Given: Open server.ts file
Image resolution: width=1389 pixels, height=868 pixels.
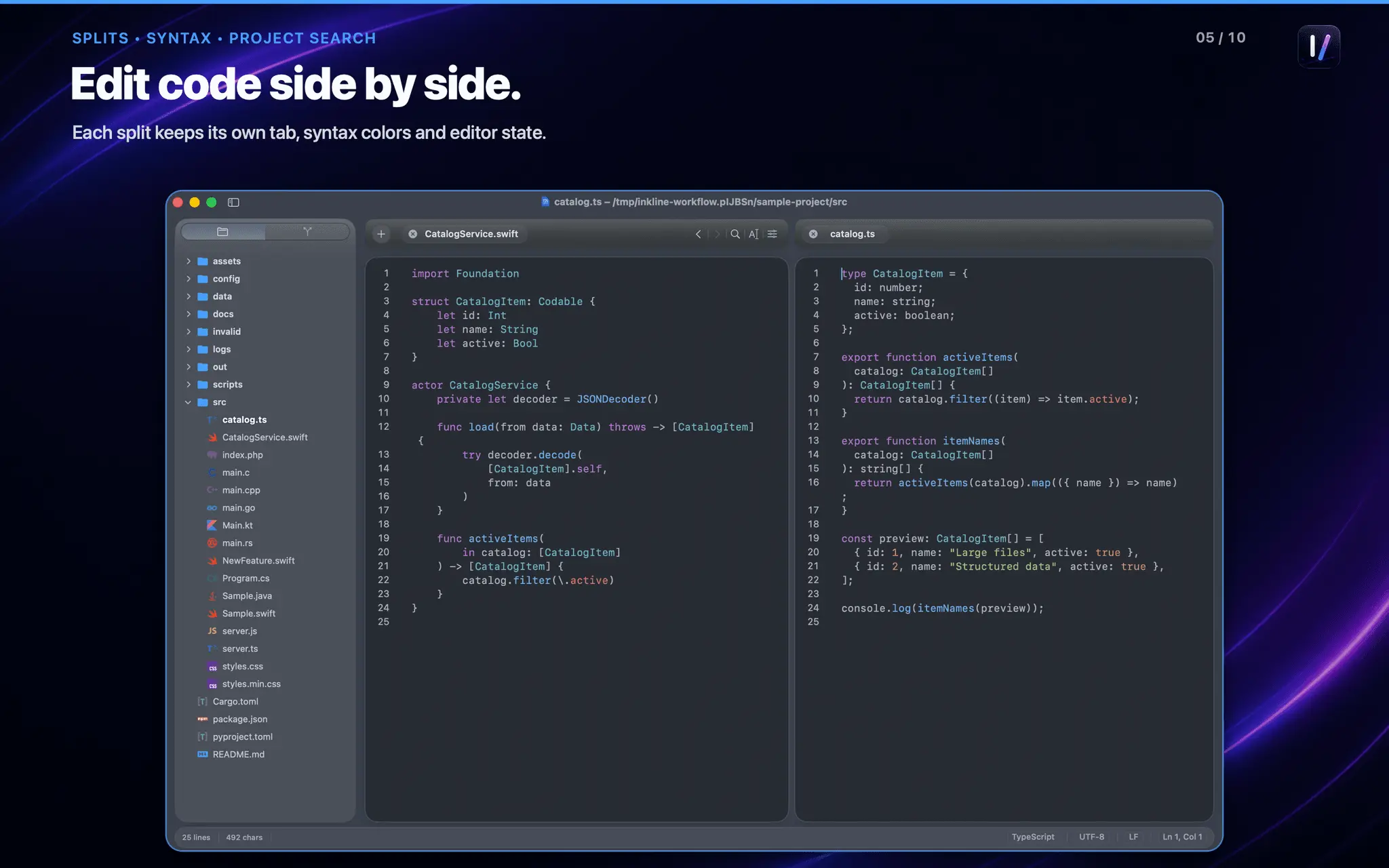Looking at the screenshot, I should tap(239, 649).
